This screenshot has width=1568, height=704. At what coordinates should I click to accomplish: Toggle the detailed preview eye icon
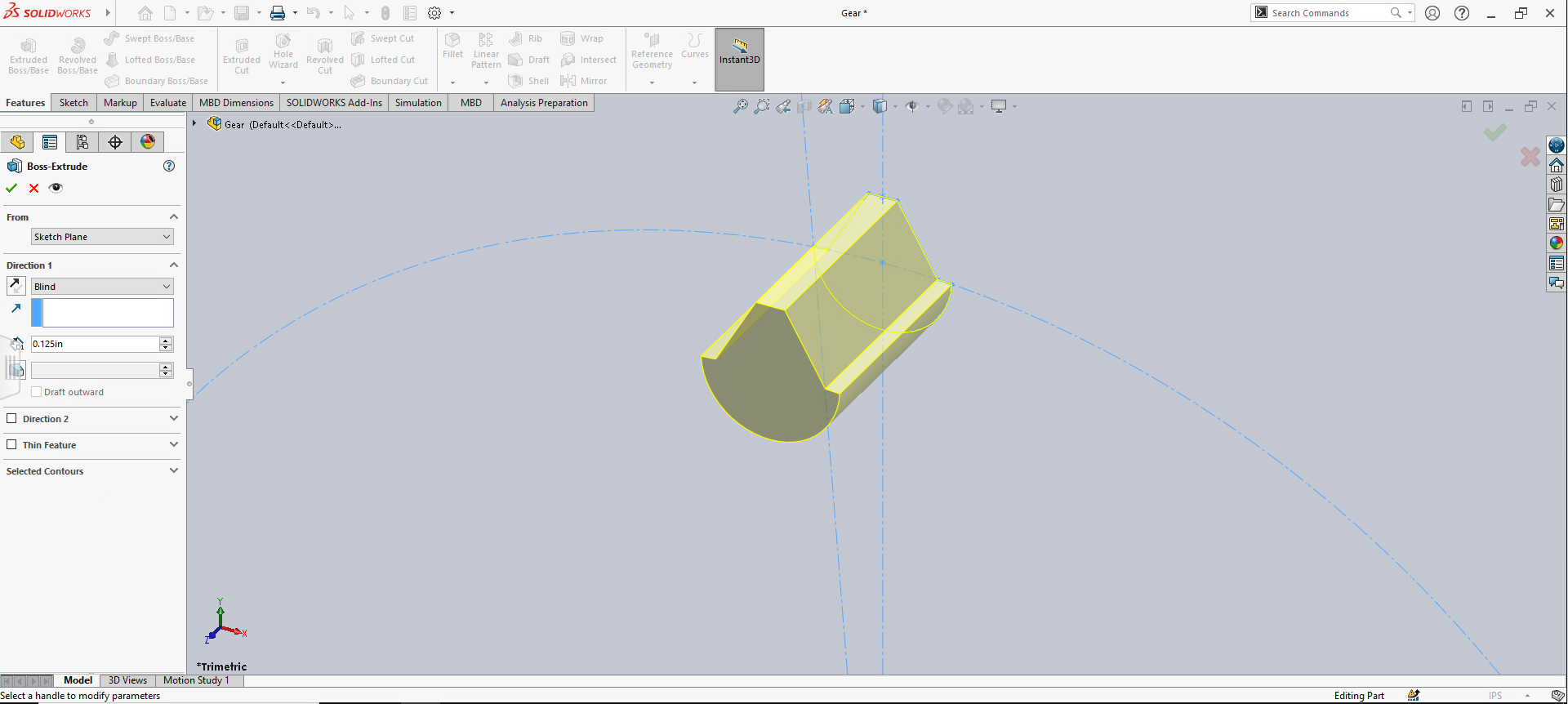point(56,188)
